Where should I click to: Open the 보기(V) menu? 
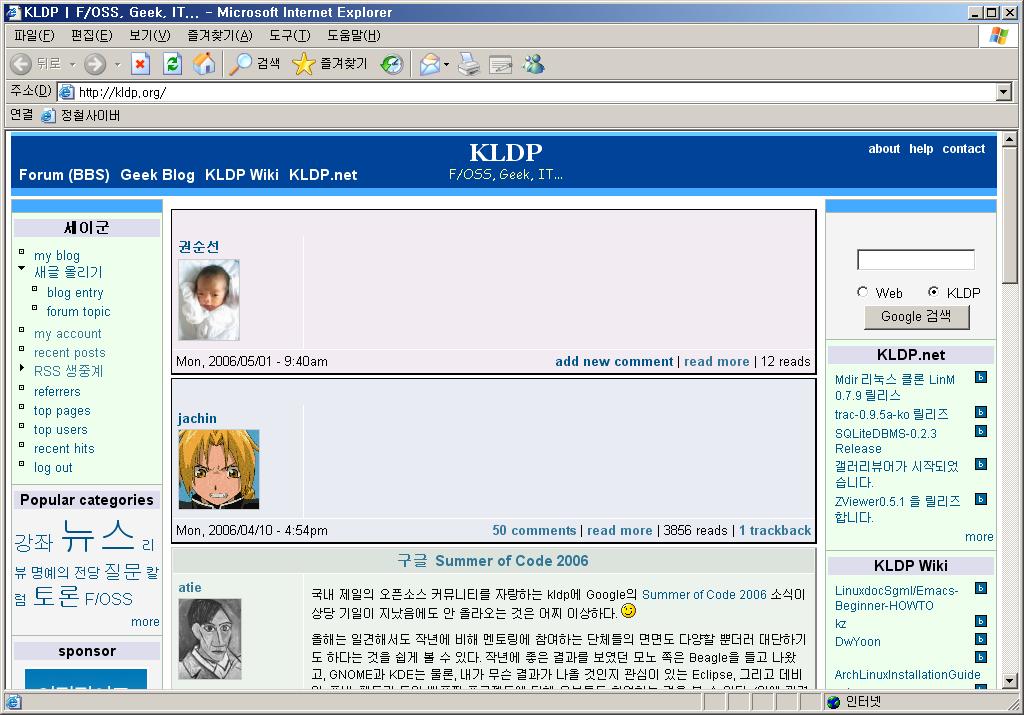coord(150,35)
